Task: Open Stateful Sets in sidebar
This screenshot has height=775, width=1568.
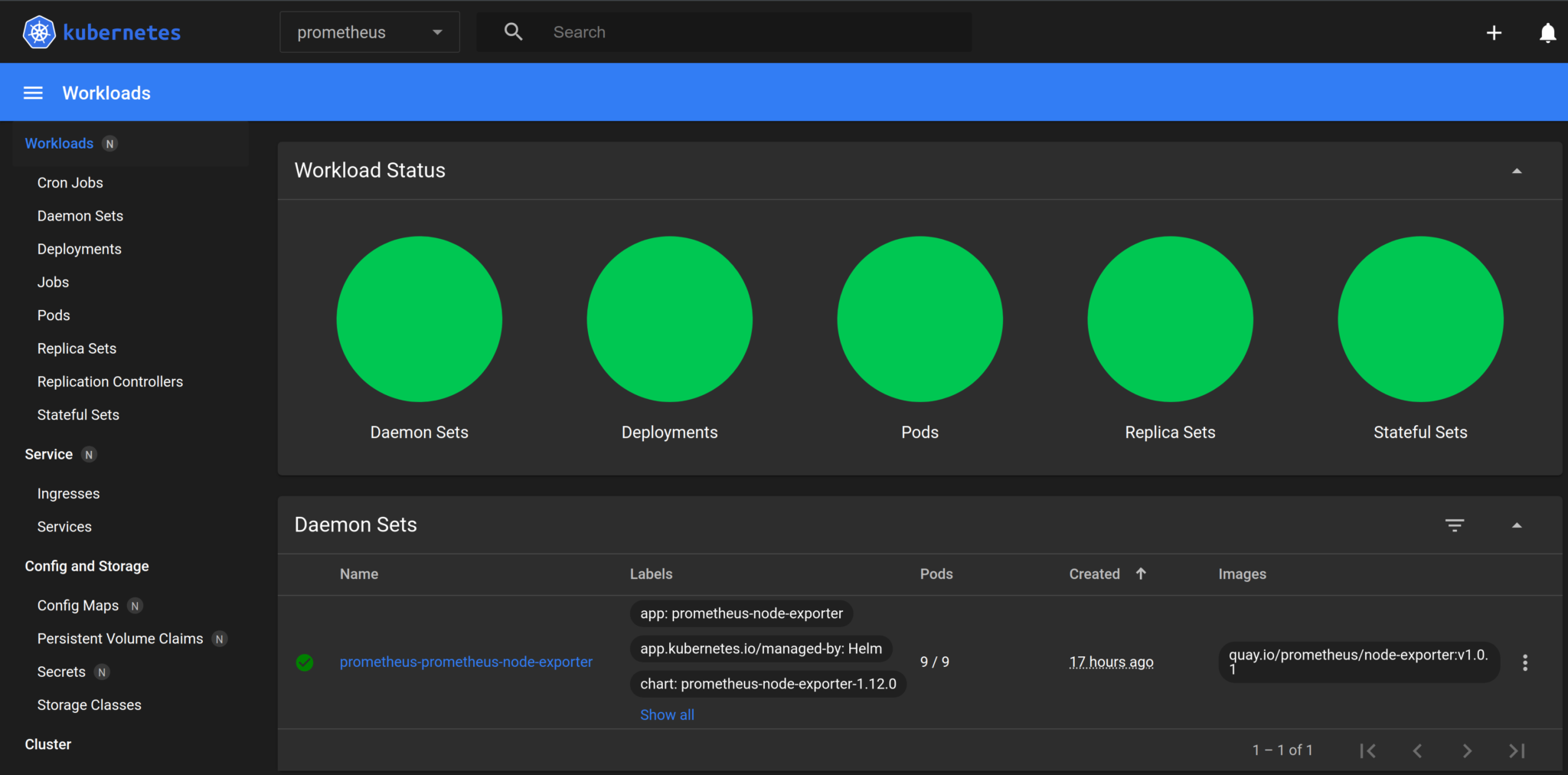Action: click(78, 414)
